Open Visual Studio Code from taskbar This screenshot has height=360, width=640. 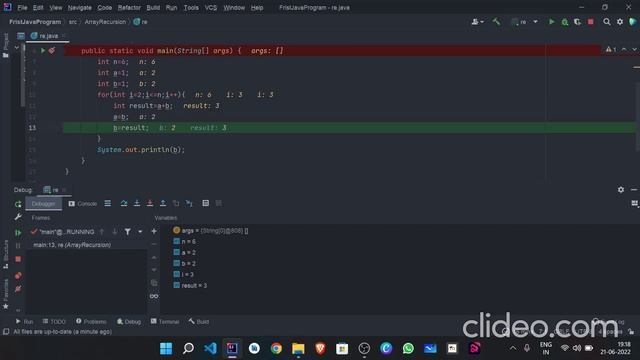(210, 348)
